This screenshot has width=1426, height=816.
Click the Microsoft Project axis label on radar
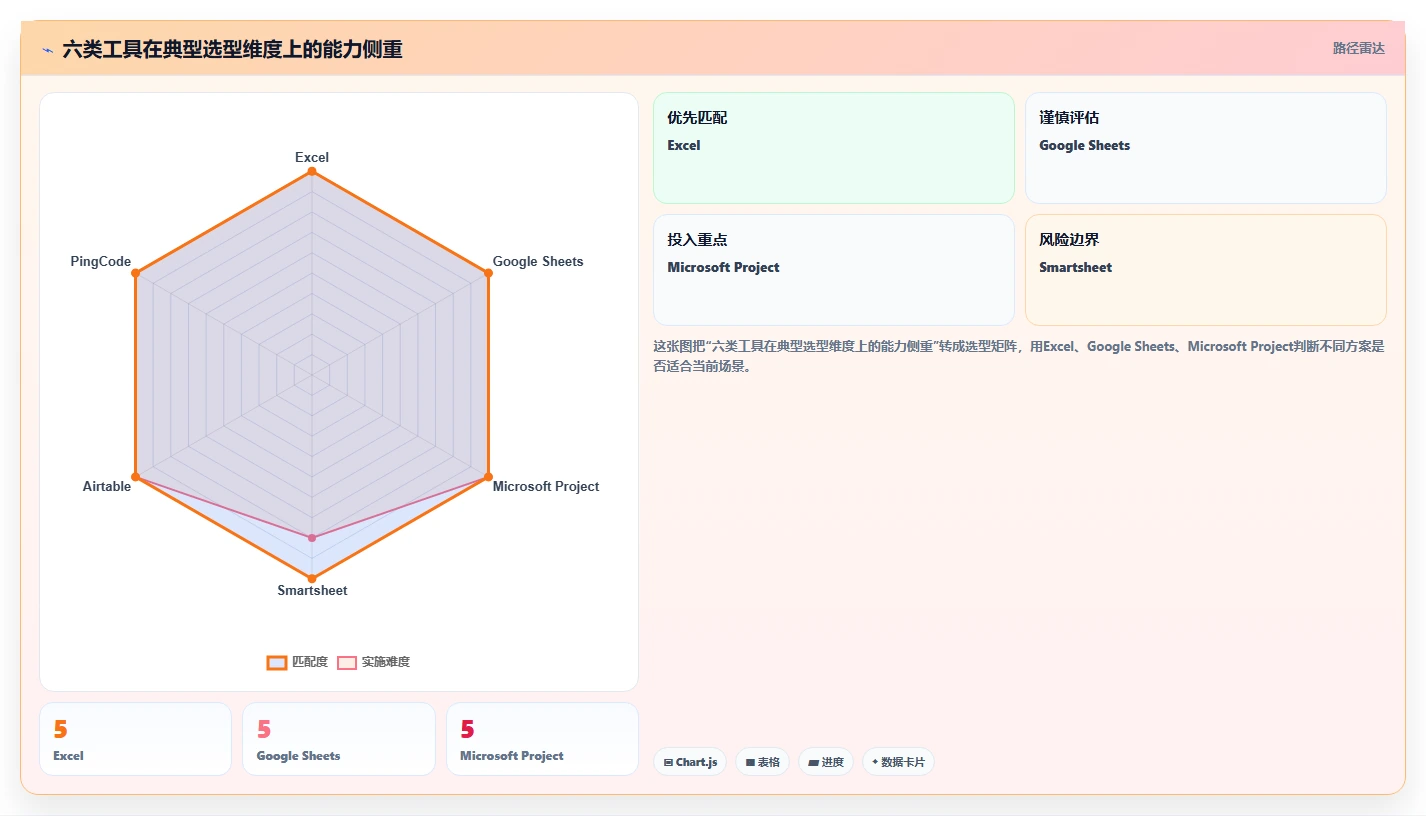coord(546,486)
